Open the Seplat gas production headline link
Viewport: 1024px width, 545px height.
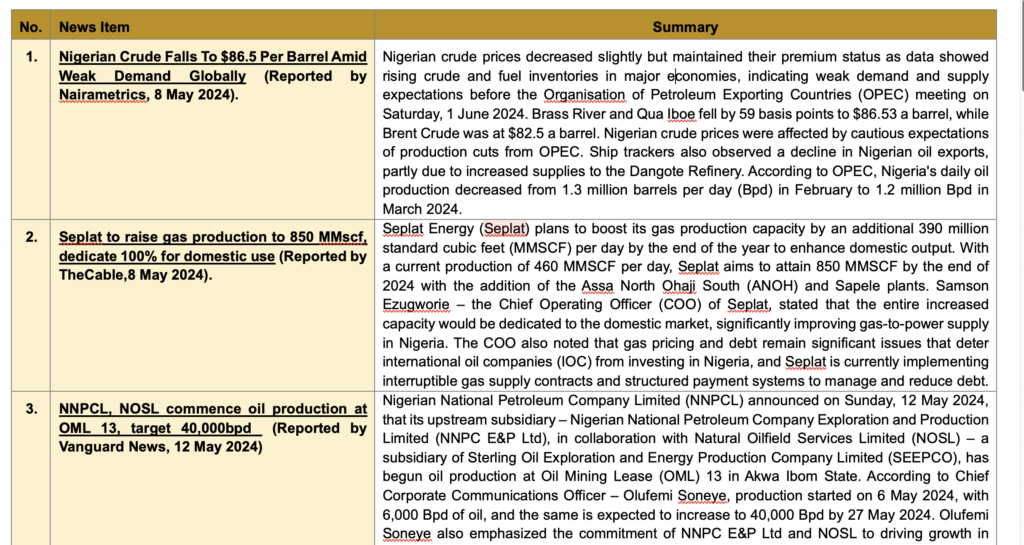[213, 246]
